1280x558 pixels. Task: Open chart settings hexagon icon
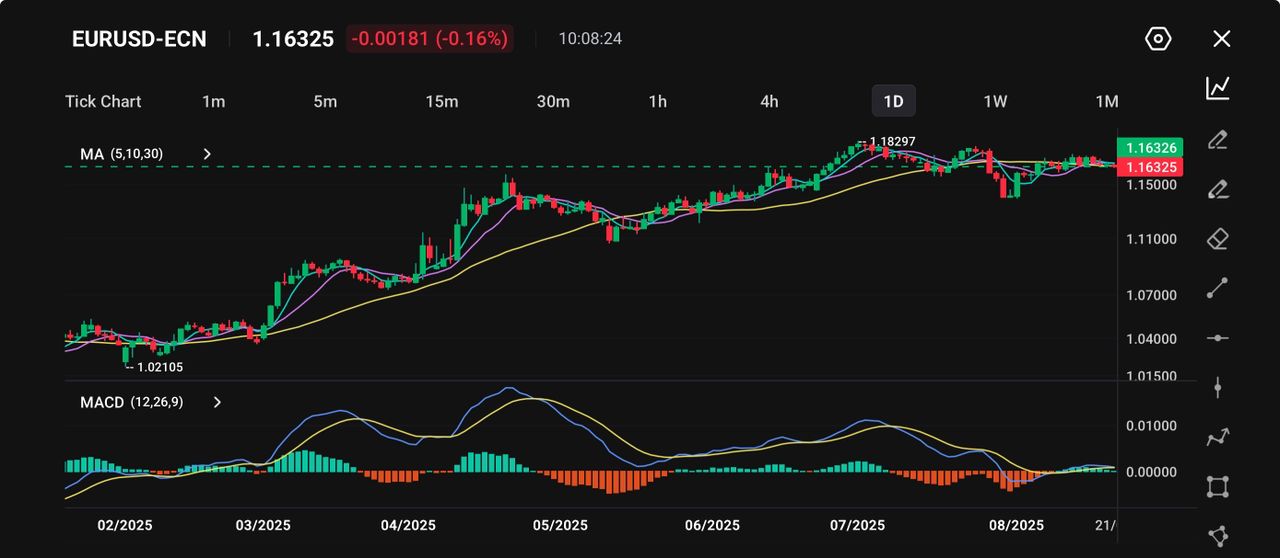tap(1157, 39)
